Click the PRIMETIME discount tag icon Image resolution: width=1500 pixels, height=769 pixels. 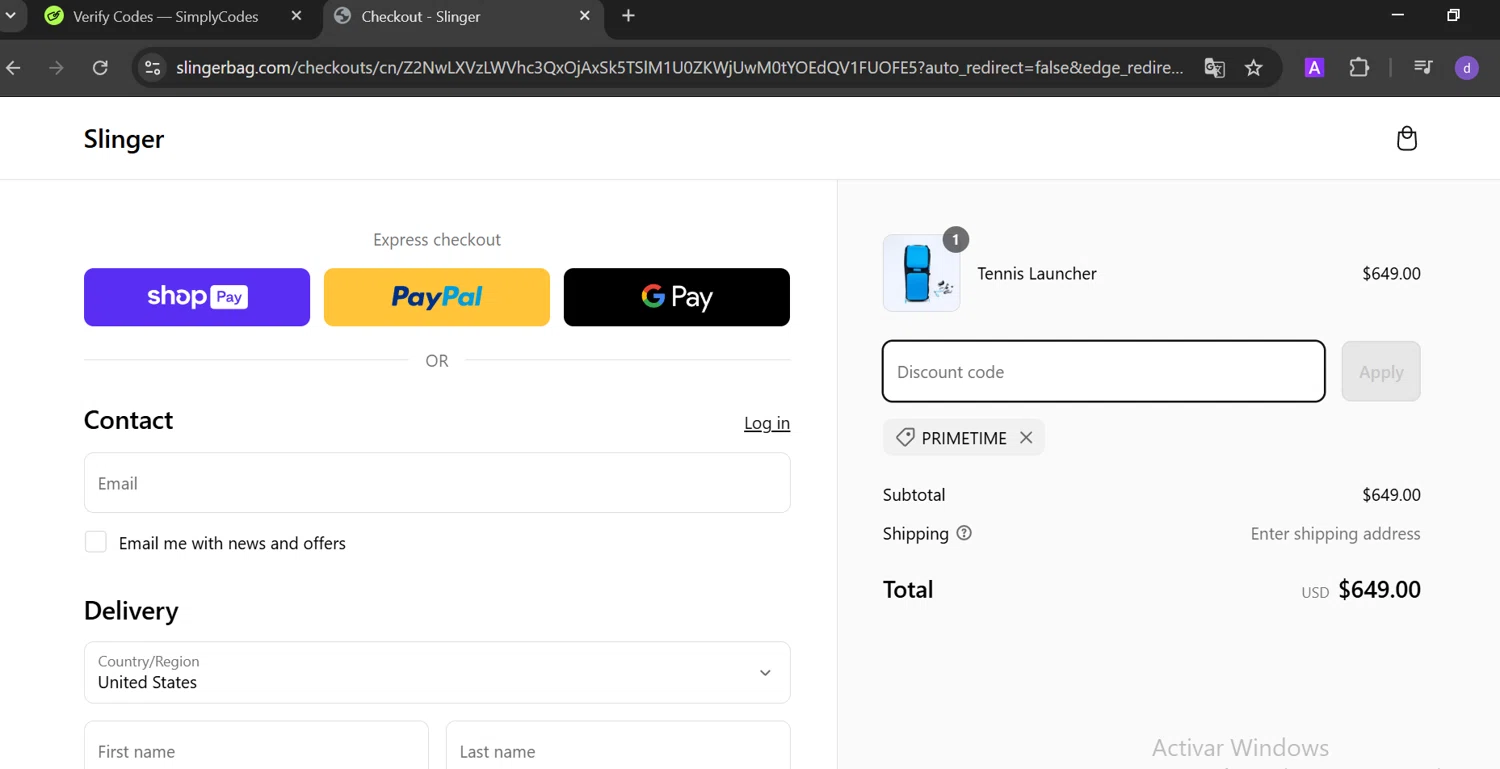click(x=905, y=437)
